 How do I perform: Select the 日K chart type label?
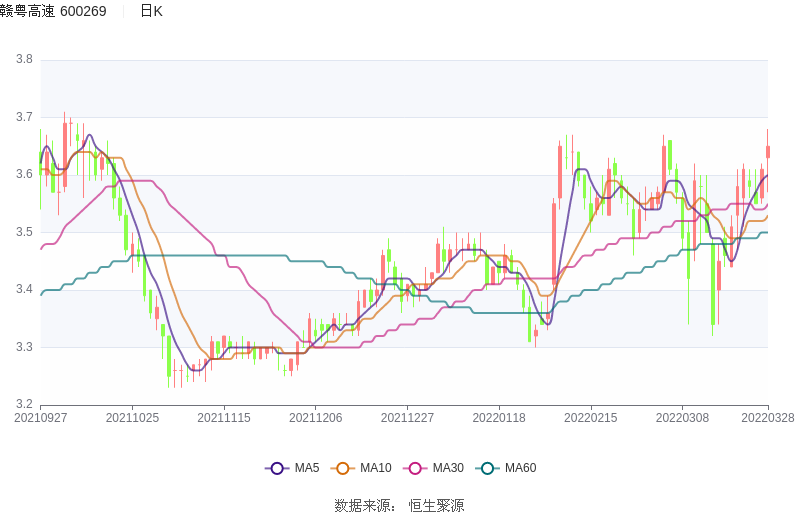(151, 11)
